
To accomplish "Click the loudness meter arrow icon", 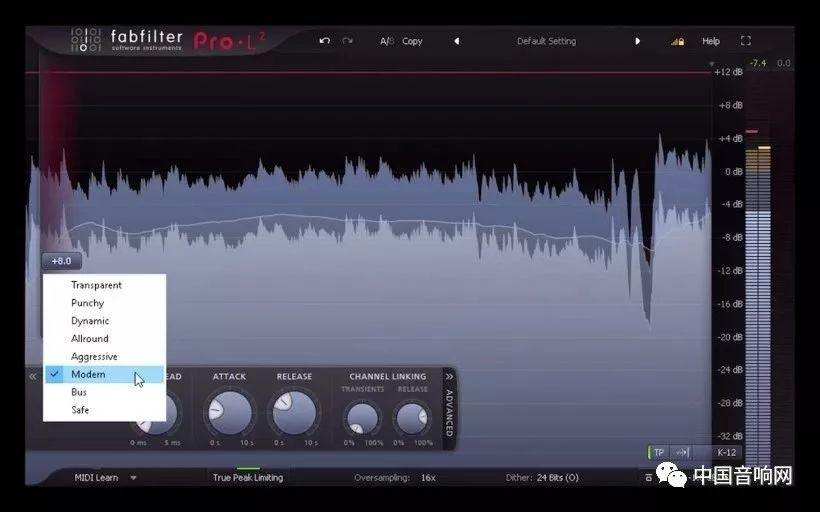I will point(682,452).
